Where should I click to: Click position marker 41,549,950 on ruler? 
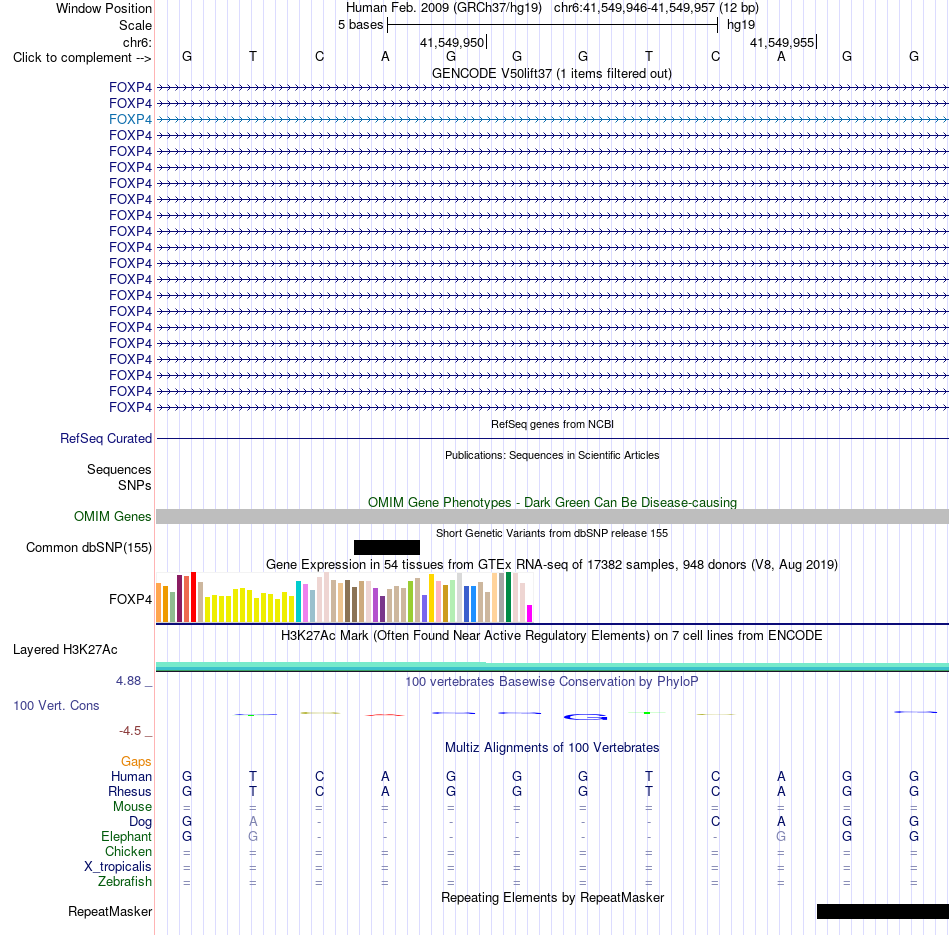pos(452,42)
